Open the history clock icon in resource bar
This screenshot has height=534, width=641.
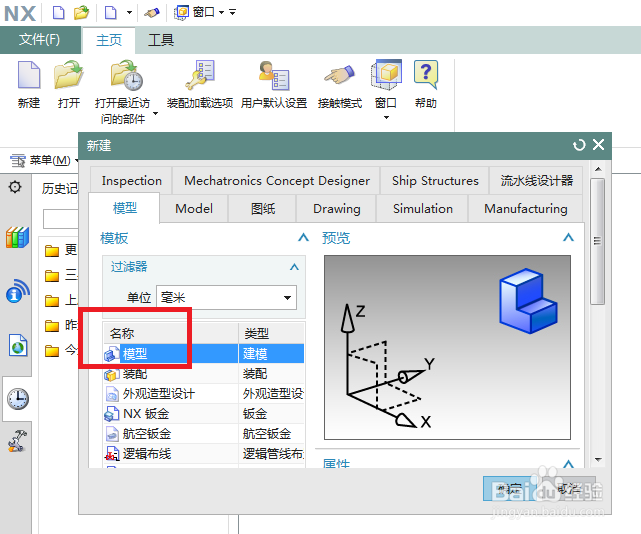tap(18, 399)
